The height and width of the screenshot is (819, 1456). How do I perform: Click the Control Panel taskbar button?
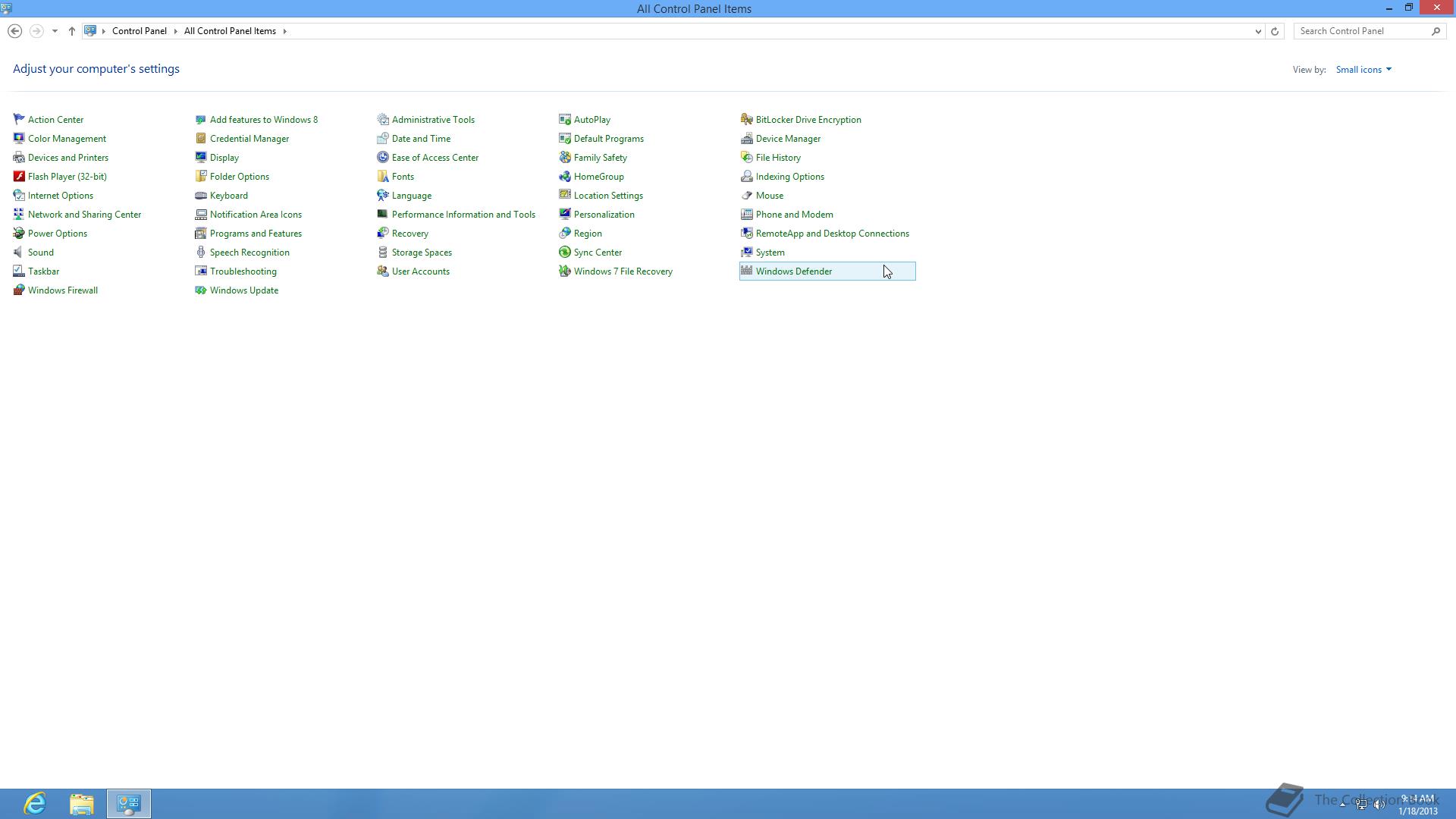[129, 803]
